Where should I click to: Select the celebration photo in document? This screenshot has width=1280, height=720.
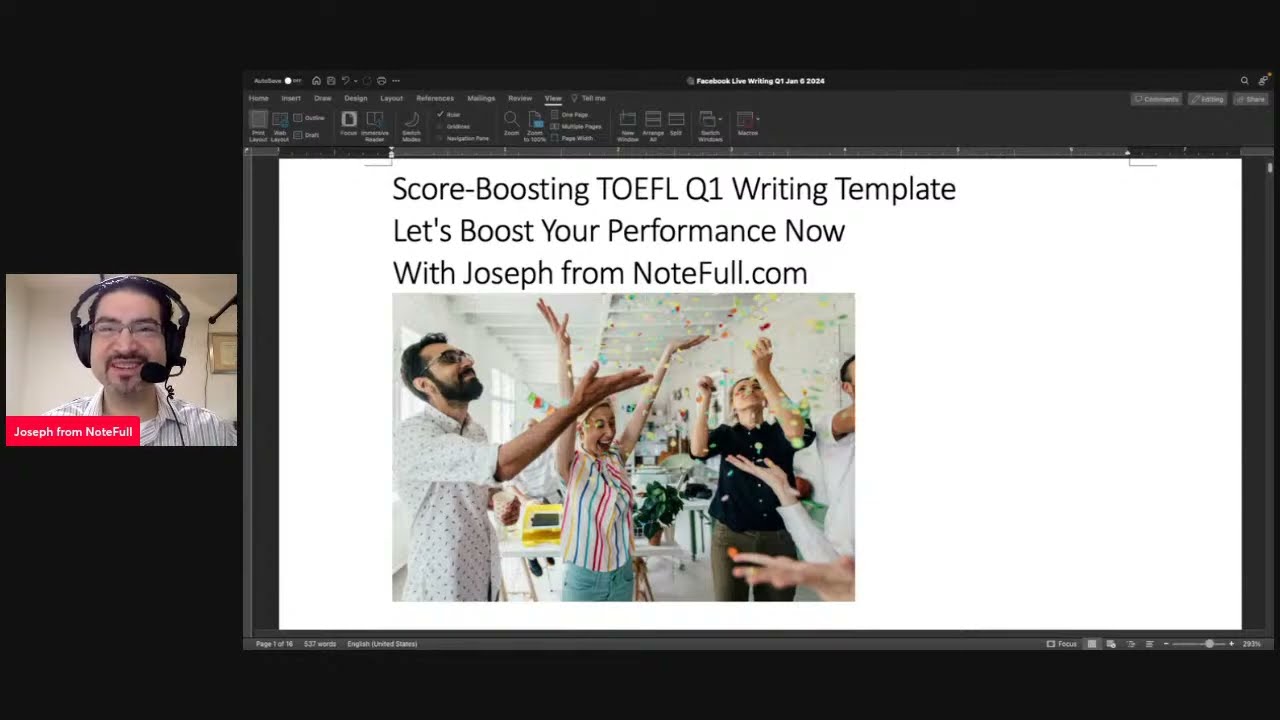point(623,447)
